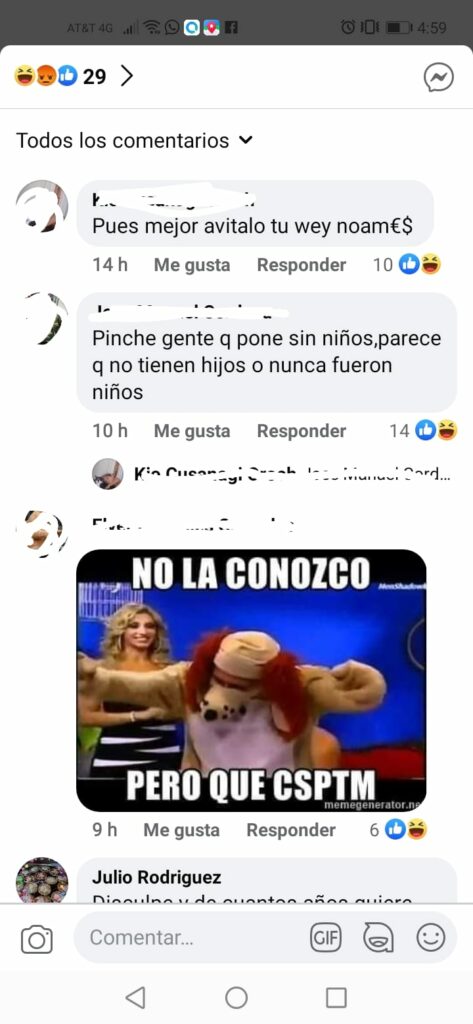
Task: Reply to the 14 h comment
Action: point(301,265)
